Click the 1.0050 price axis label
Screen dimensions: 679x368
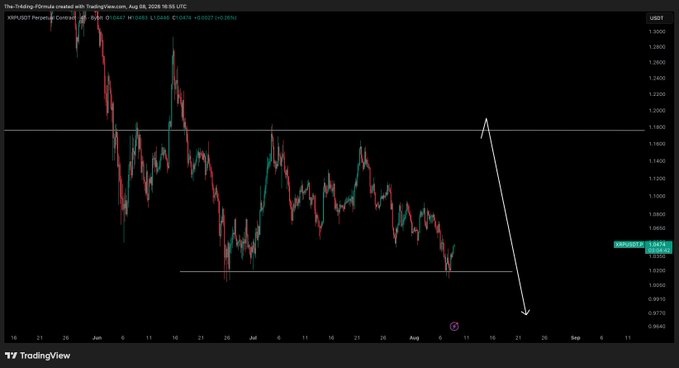657,285
